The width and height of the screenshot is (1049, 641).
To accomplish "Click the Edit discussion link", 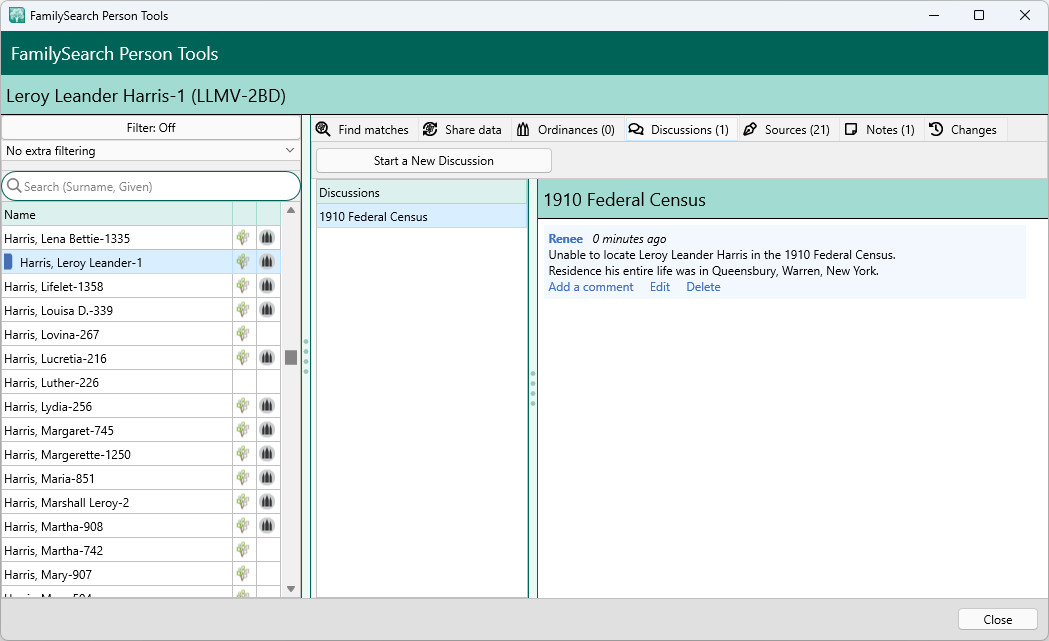I will coord(660,287).
